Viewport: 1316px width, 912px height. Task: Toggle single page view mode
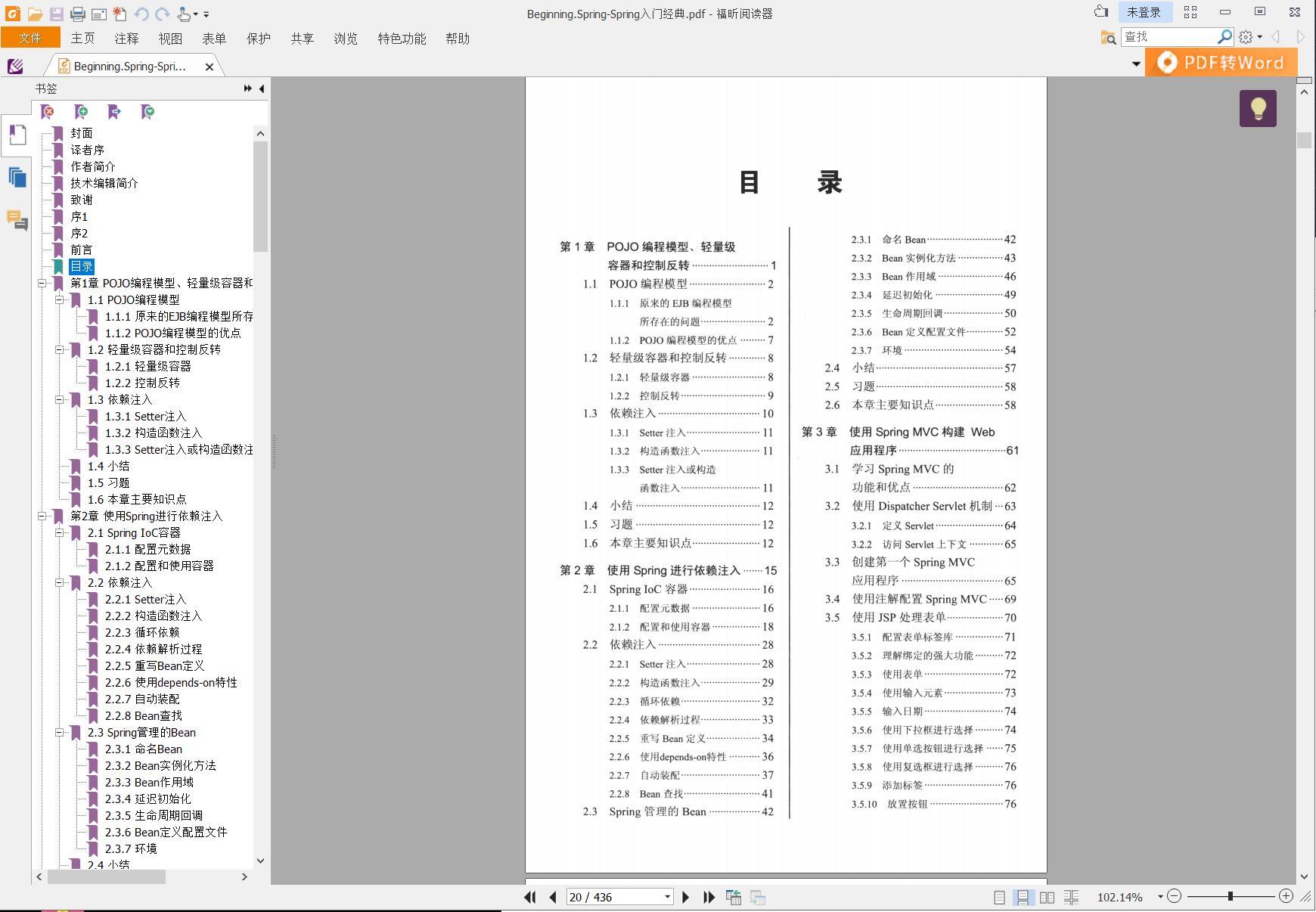[x=999, y=897]
